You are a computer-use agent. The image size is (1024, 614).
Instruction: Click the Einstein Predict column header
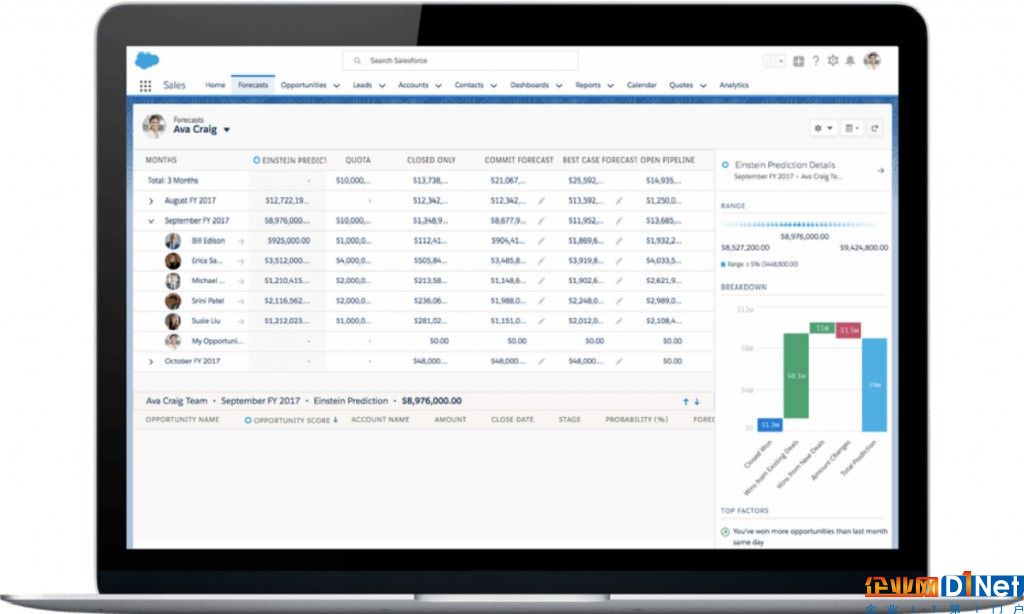click(x=289, y=160)
